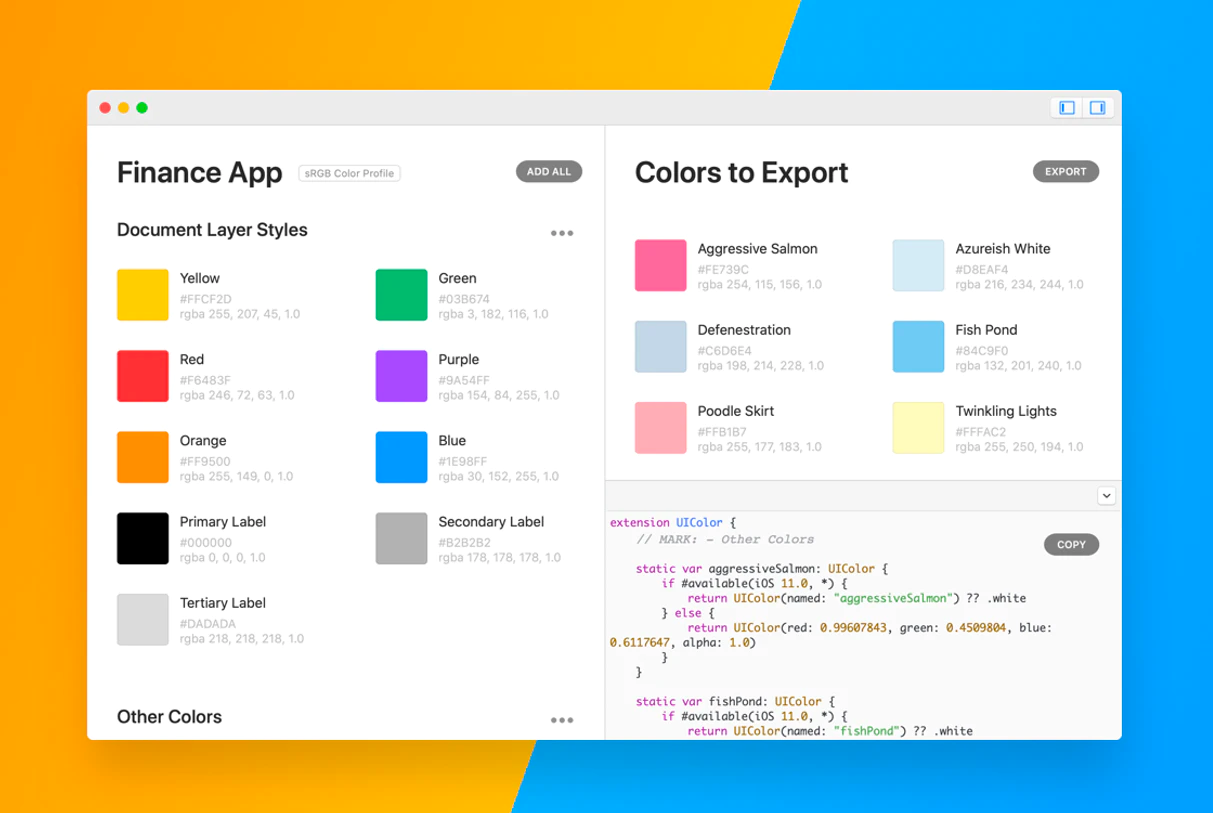The image size is (1213, 813).
Task: Select the Primary Label black swatch
Action: coord(142,538)
